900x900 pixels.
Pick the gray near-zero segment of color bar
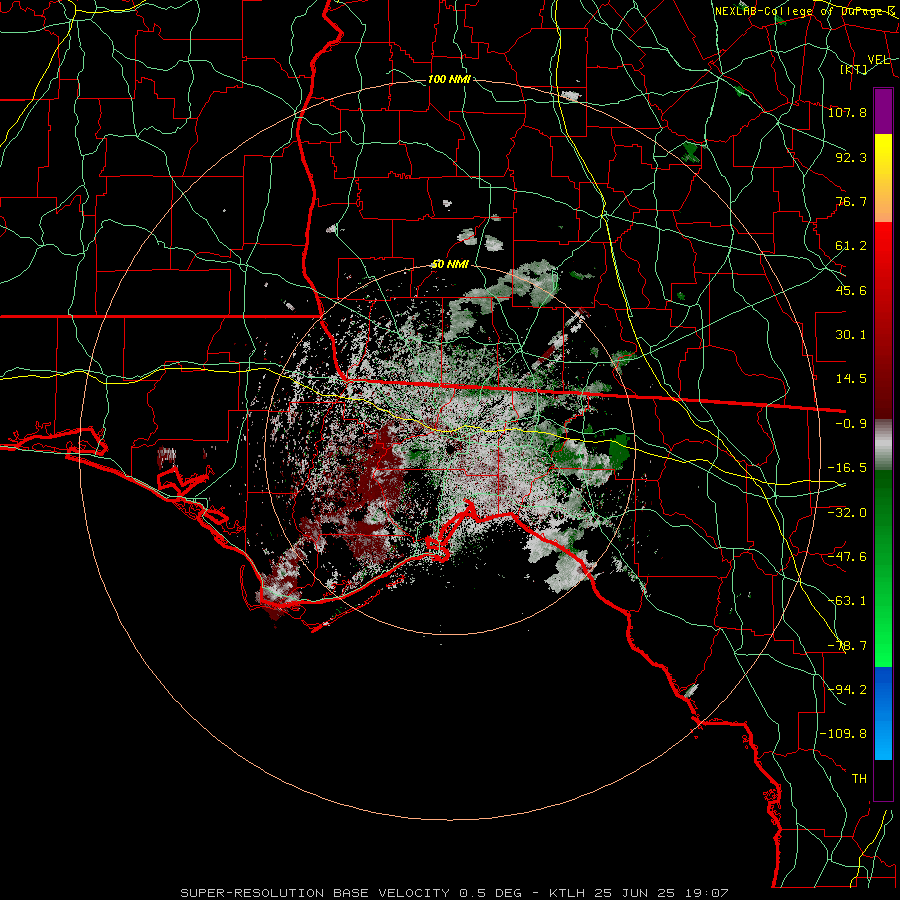(x=883, y=445)
